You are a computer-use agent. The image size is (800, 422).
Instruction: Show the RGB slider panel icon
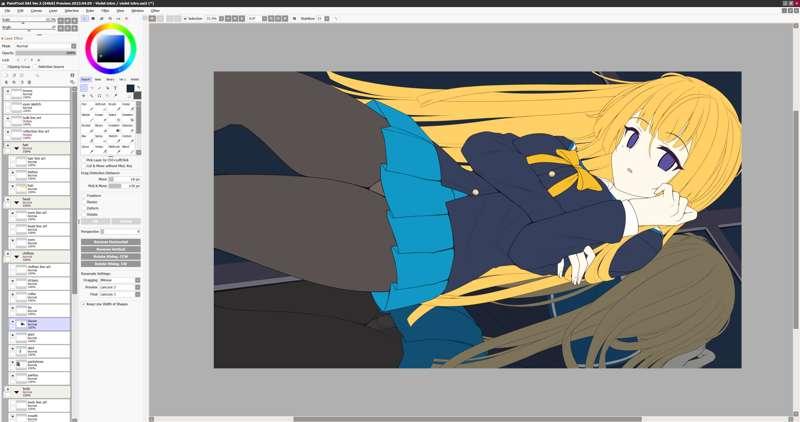[x=93, y=18]
